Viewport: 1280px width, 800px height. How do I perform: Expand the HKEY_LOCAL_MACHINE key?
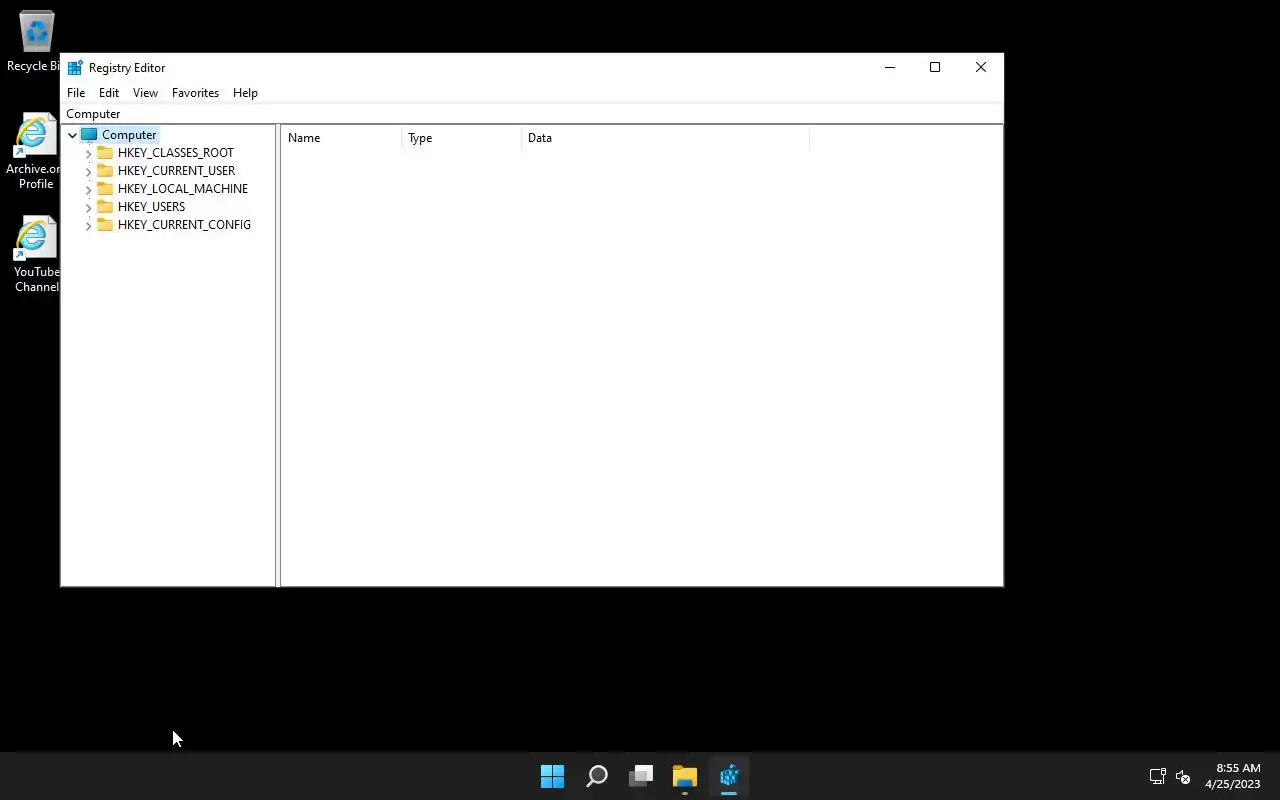coord(88,189)
